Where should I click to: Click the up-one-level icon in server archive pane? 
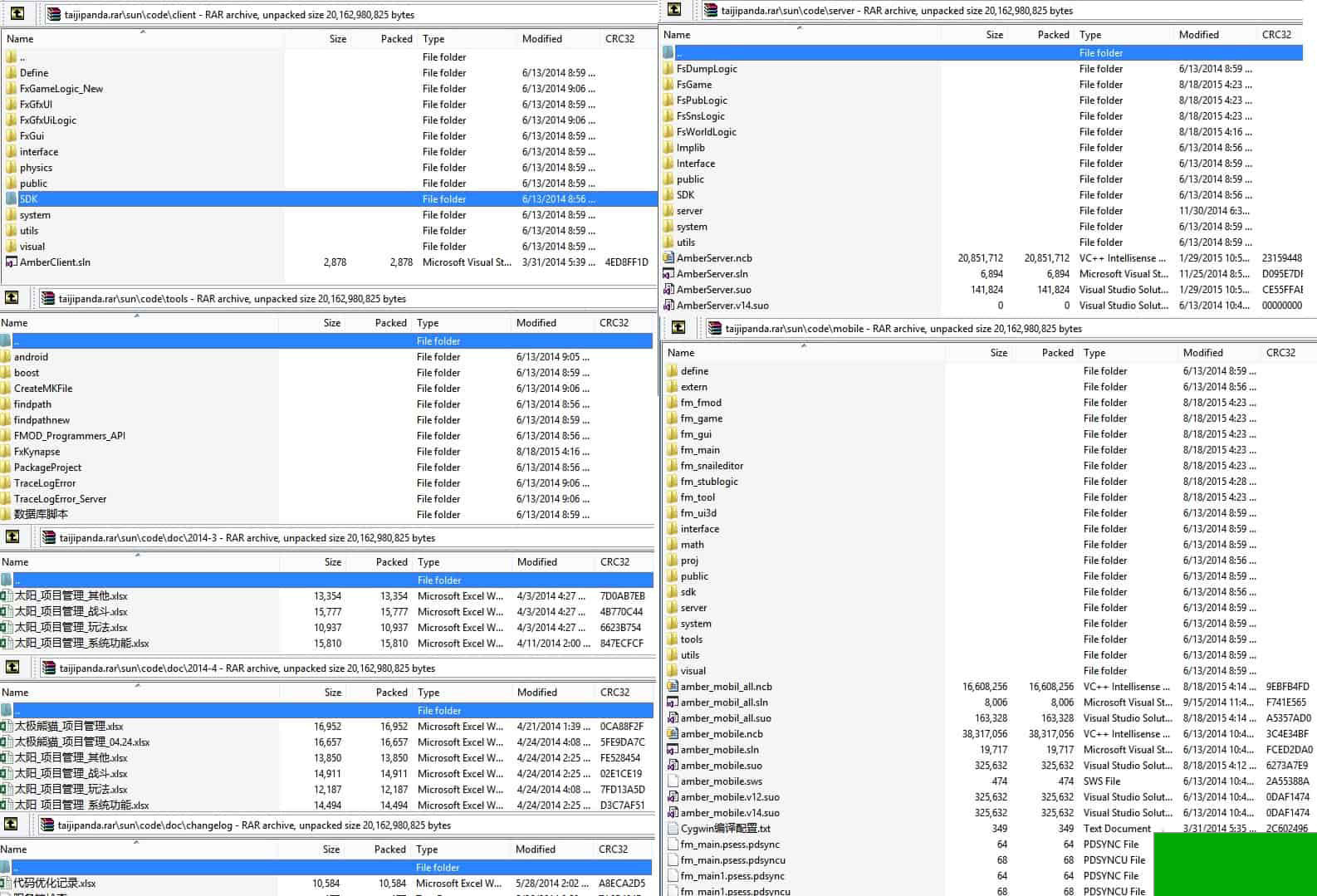point(674,10)
